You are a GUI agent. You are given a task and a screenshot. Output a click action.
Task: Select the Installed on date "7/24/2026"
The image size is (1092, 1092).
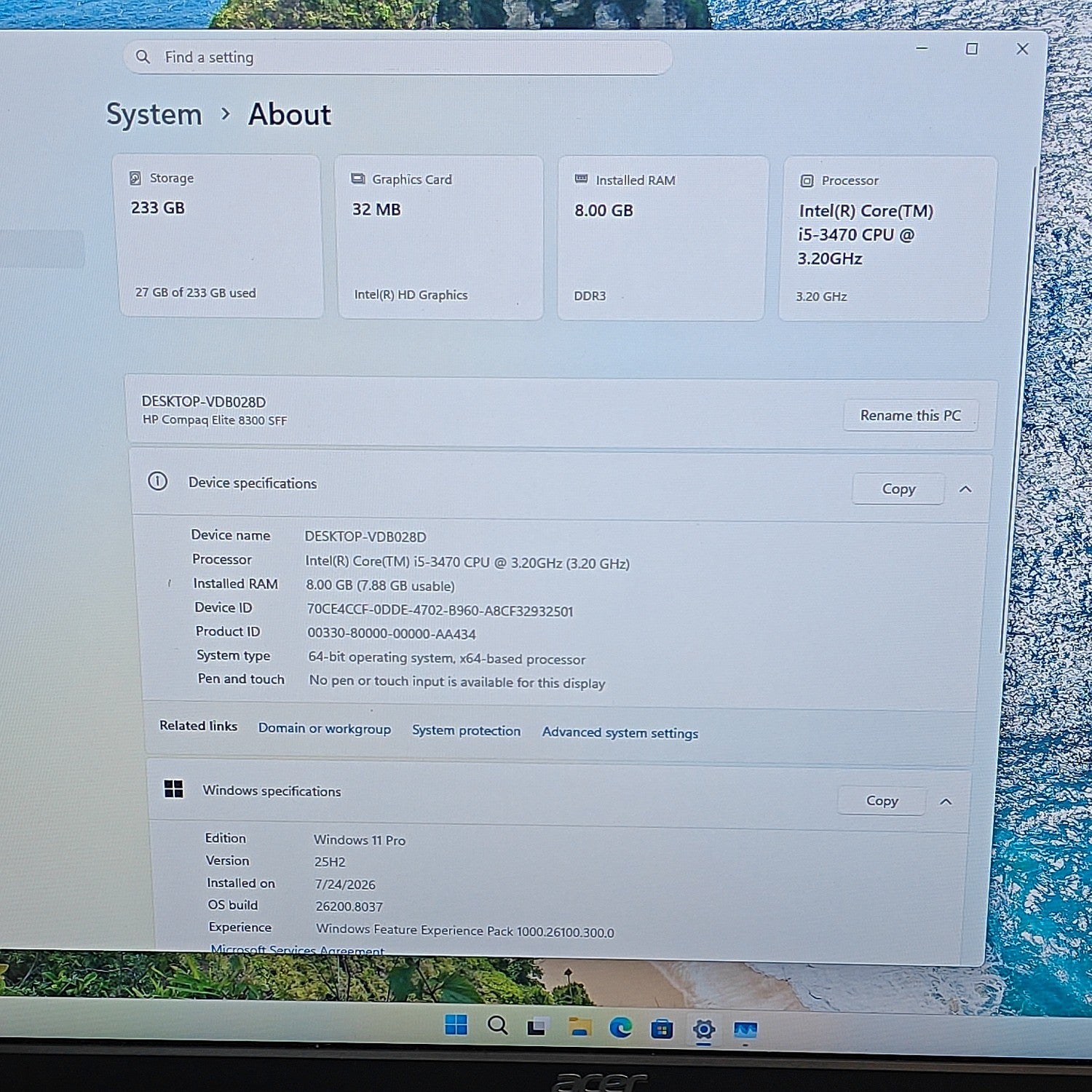345,885
